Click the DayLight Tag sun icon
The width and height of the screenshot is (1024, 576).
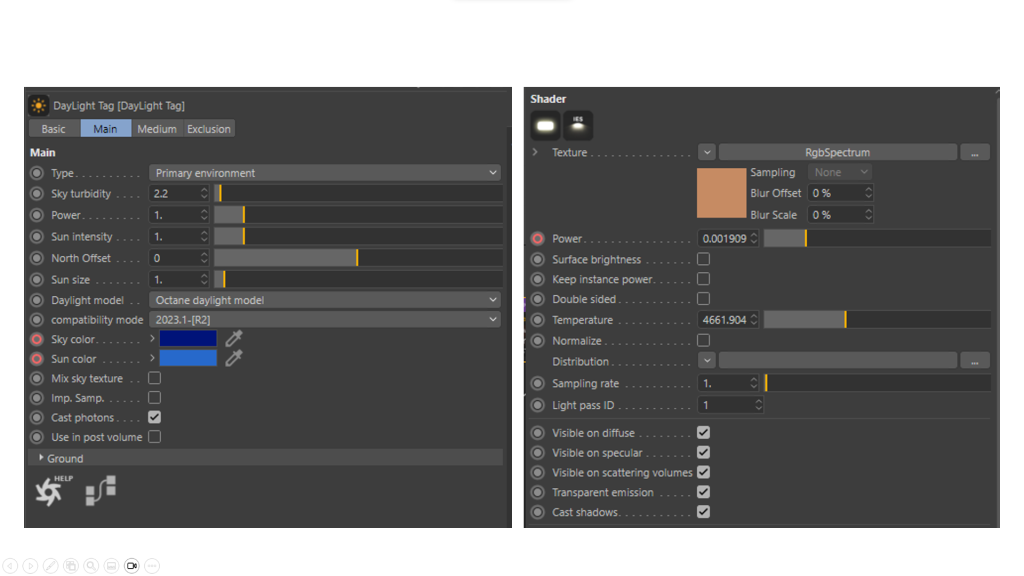click(x=39, y=105)
